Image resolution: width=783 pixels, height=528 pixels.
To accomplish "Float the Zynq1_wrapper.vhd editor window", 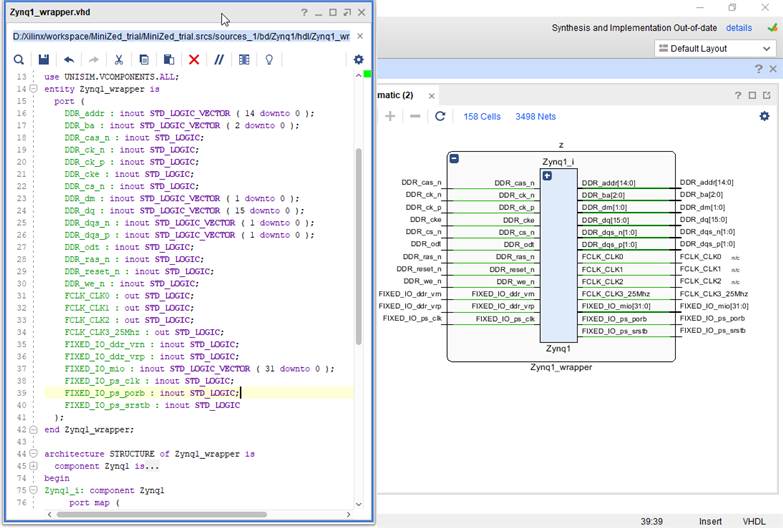I will [347, 12].
